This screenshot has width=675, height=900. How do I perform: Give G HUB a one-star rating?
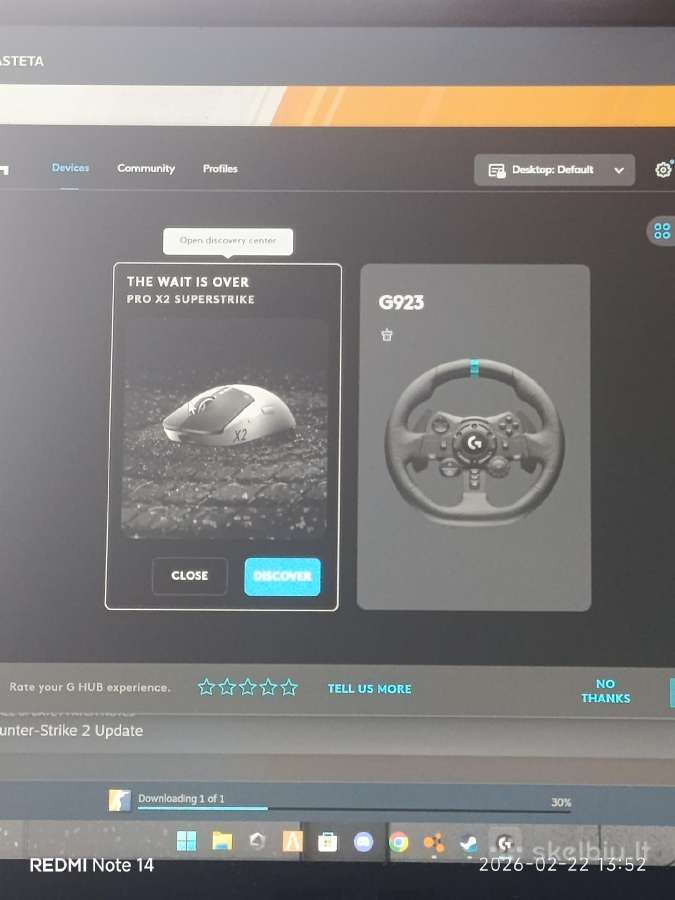(206, 686)
